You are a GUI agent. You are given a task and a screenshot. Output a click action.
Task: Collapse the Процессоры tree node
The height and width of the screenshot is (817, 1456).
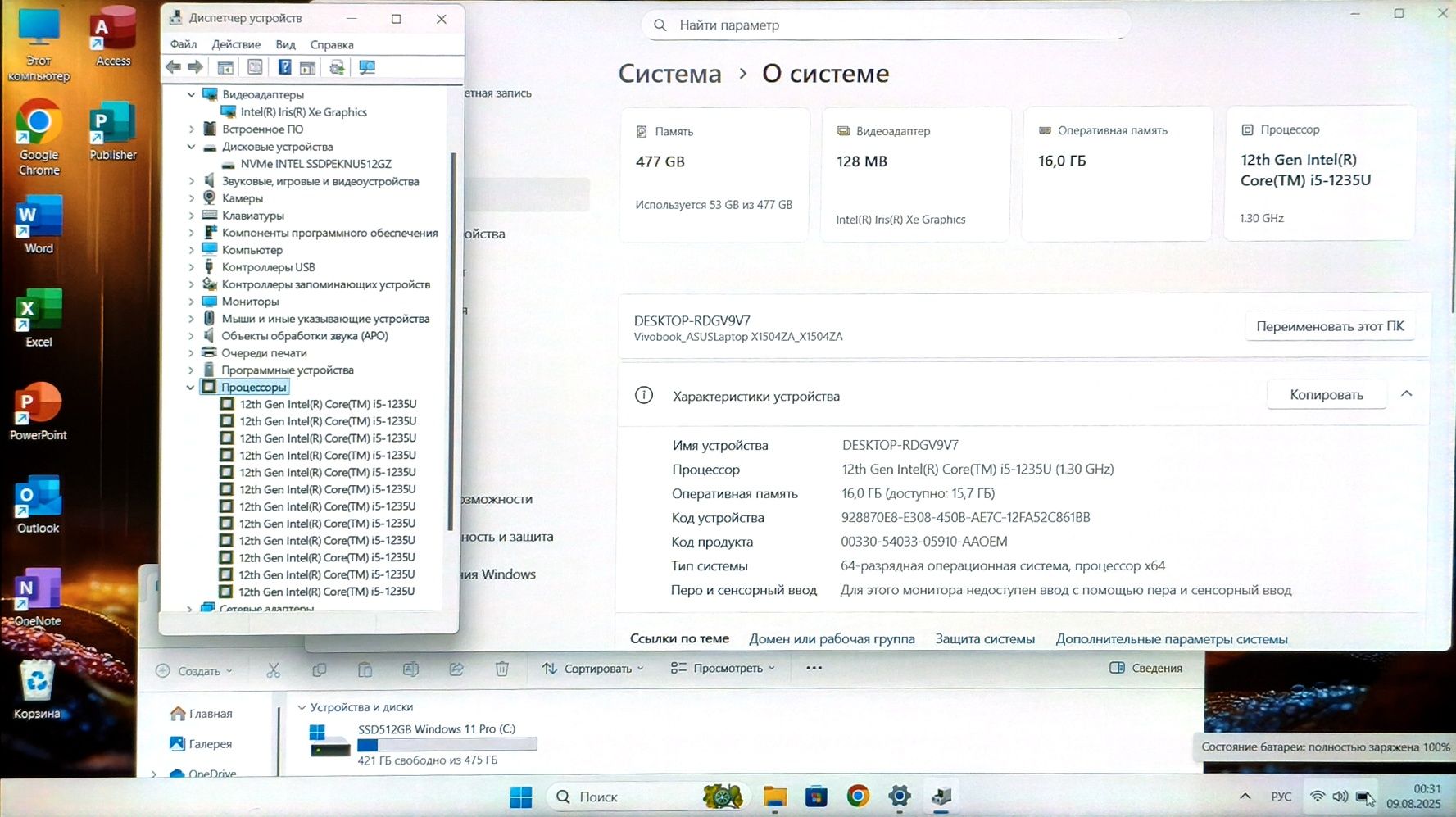point(191,388)
